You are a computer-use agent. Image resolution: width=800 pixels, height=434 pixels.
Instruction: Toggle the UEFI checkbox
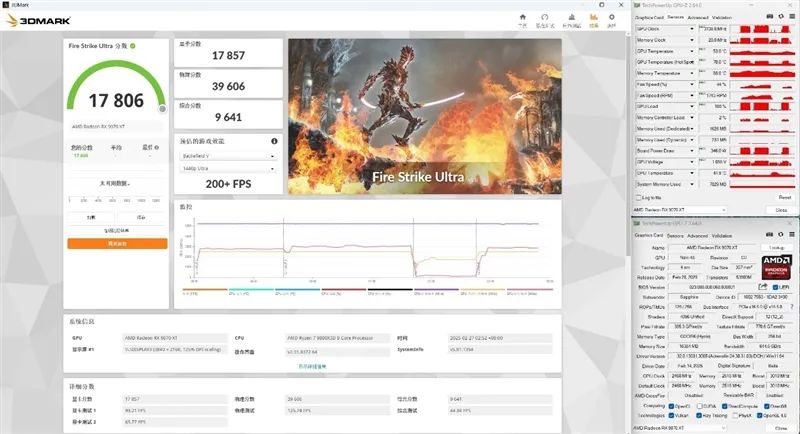(776, 287)
